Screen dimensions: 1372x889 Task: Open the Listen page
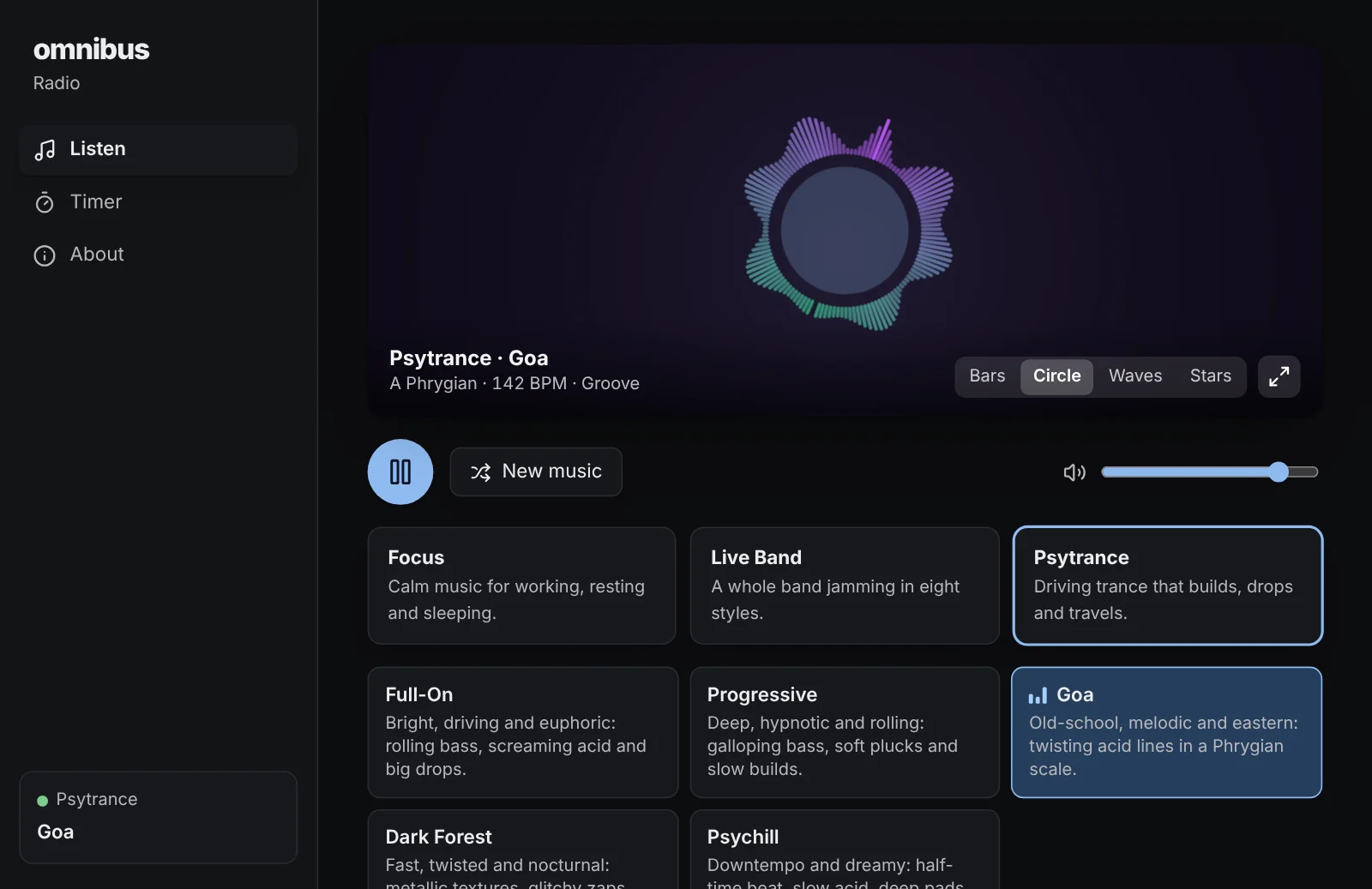pos(159,149)
